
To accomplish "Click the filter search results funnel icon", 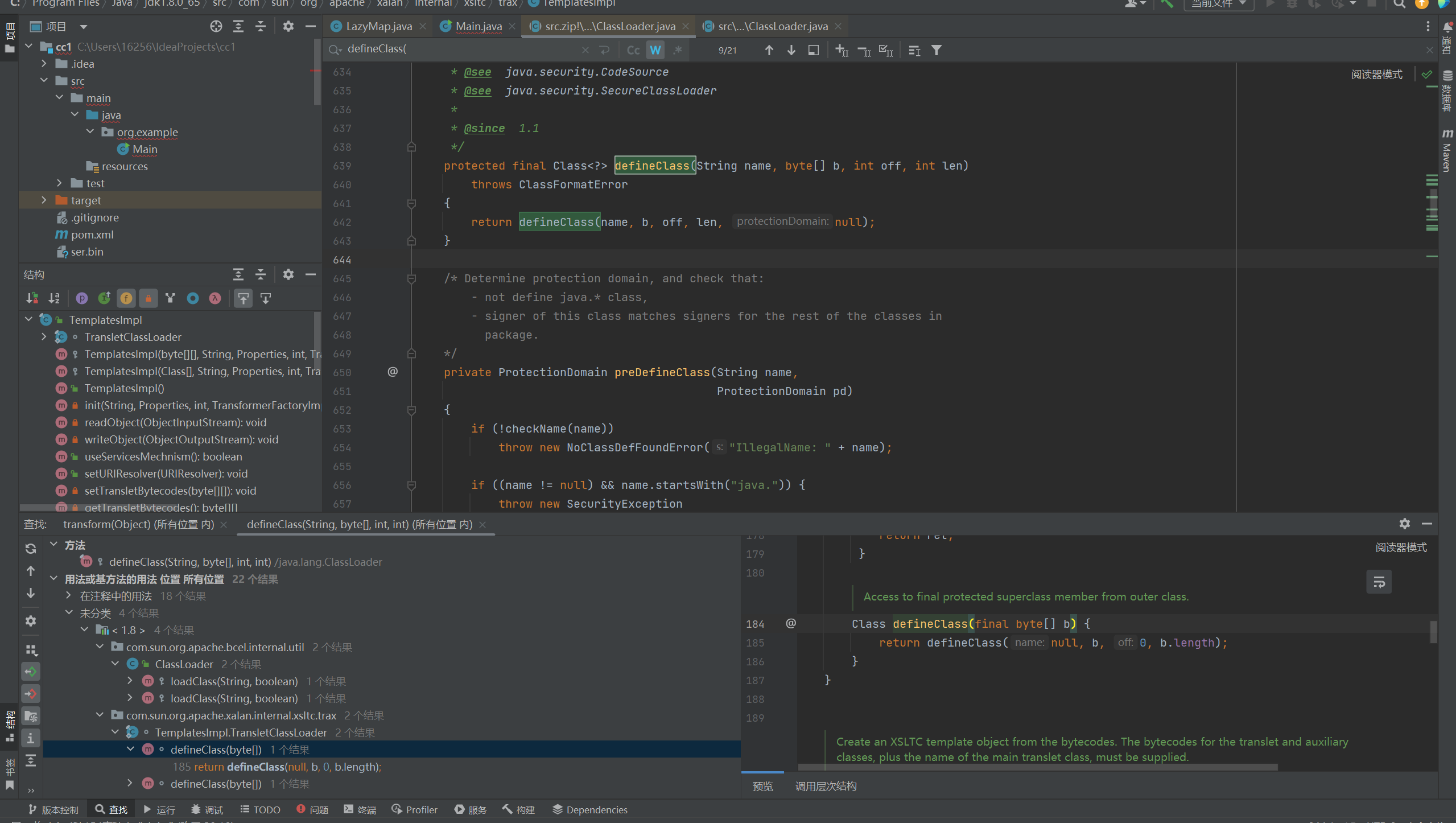I will (x=936, y=50).
